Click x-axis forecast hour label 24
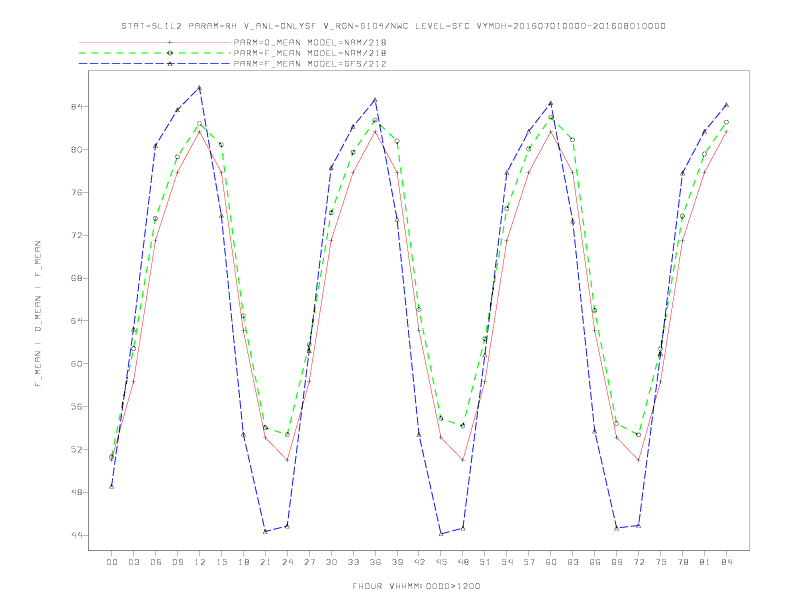Viewport: 792px width, 612px height. (287, 562)
